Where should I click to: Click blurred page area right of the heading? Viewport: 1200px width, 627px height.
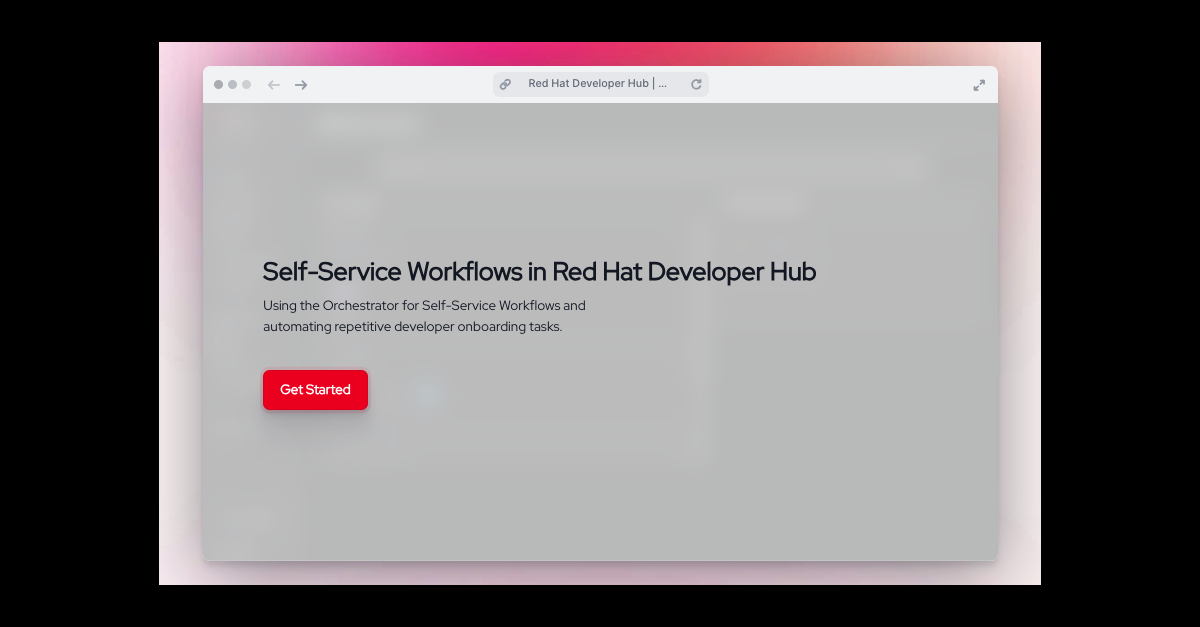pos(900,272)
